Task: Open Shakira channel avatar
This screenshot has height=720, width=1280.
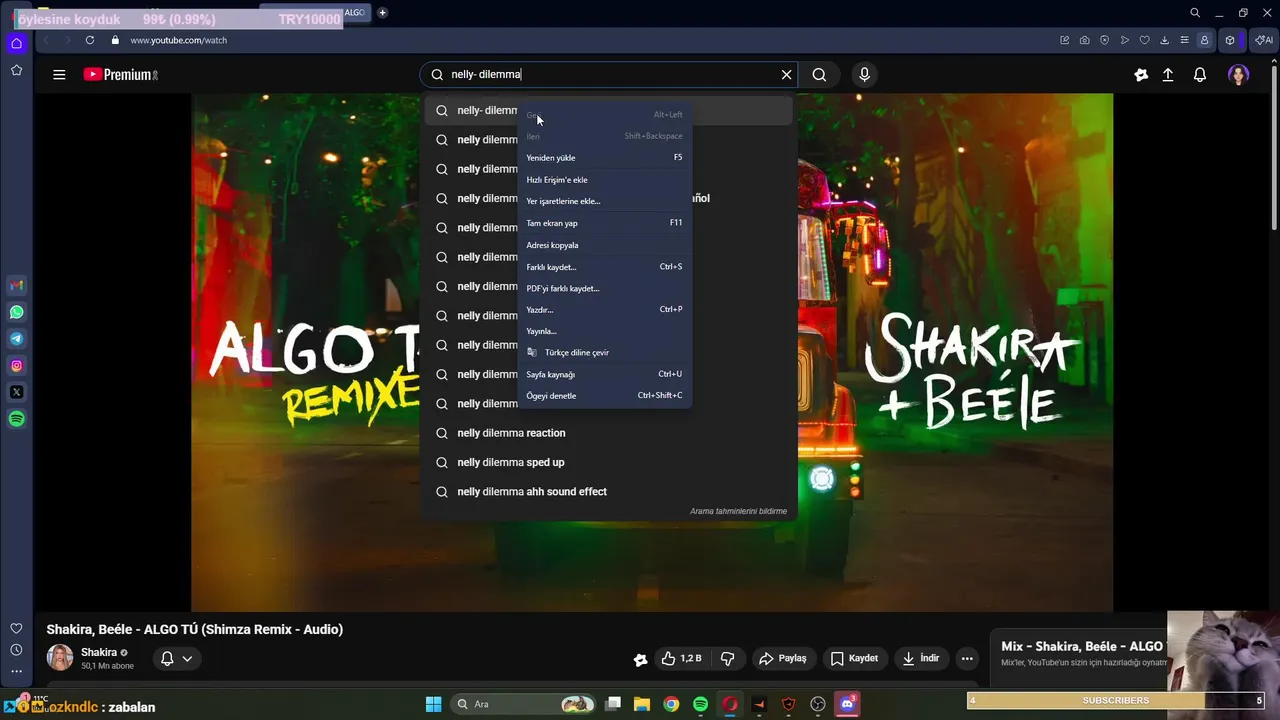Action: [60, 658]
